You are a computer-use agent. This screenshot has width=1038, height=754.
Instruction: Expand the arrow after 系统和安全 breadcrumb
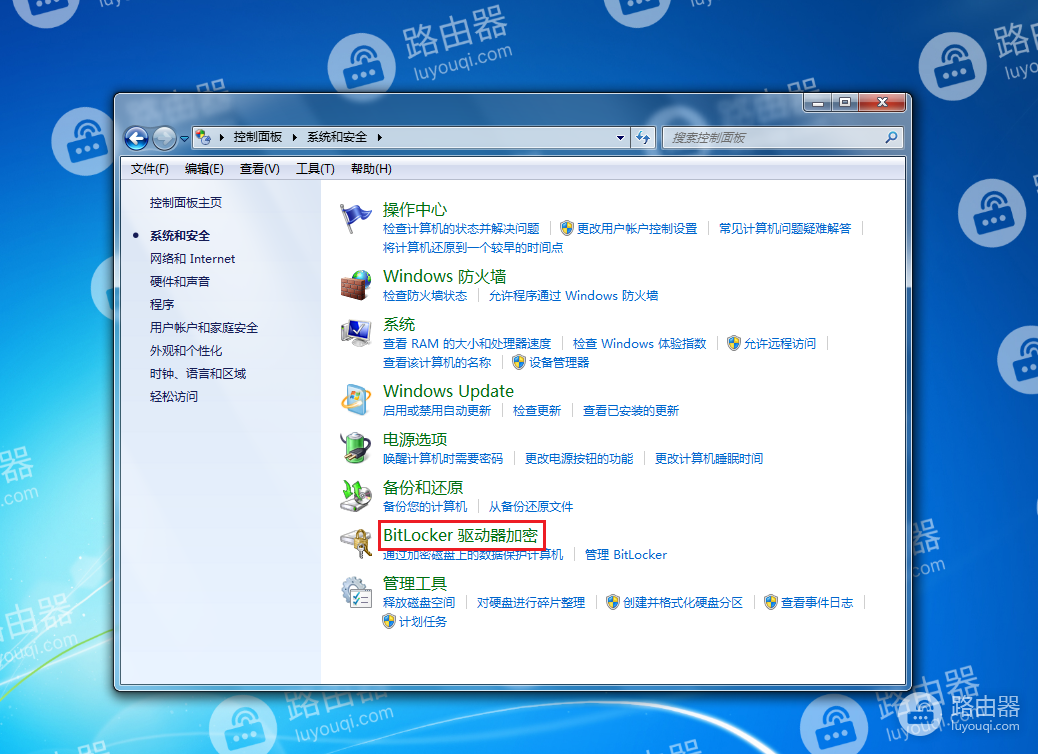tap(379, 137)
